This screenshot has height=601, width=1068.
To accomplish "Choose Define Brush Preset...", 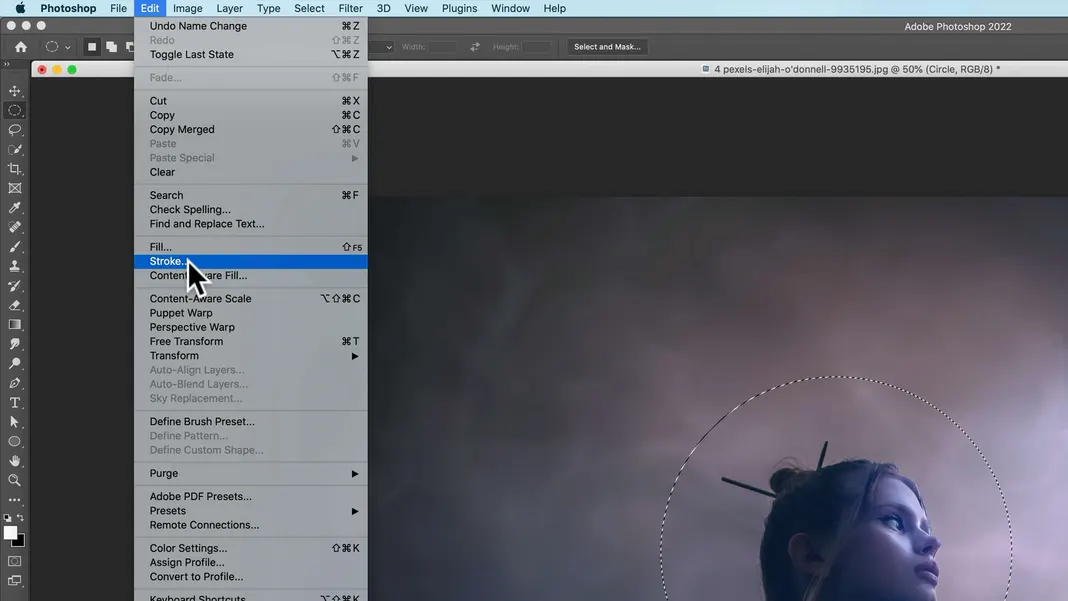I will pyautogui.click(x=252, y=422).
